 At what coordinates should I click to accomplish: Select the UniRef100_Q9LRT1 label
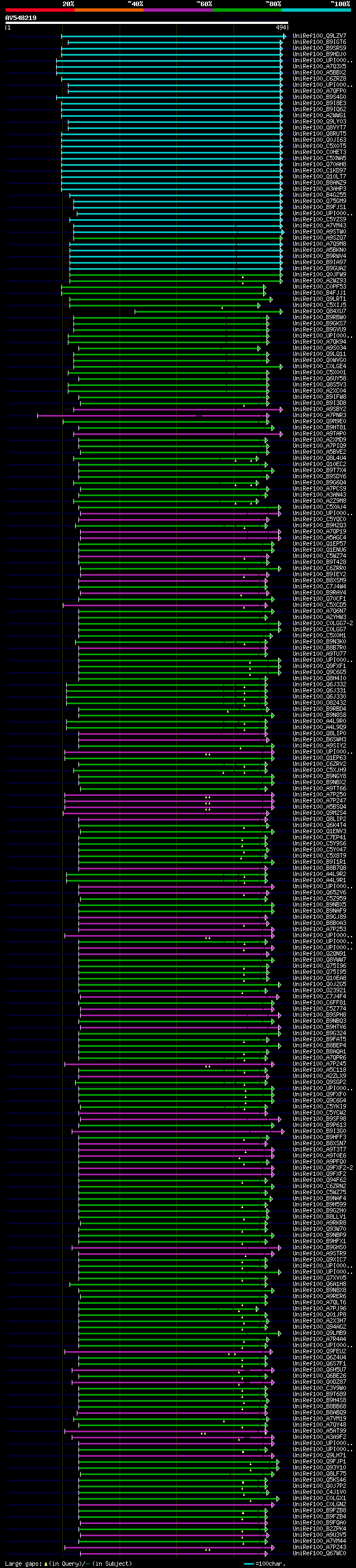[319, 299]
